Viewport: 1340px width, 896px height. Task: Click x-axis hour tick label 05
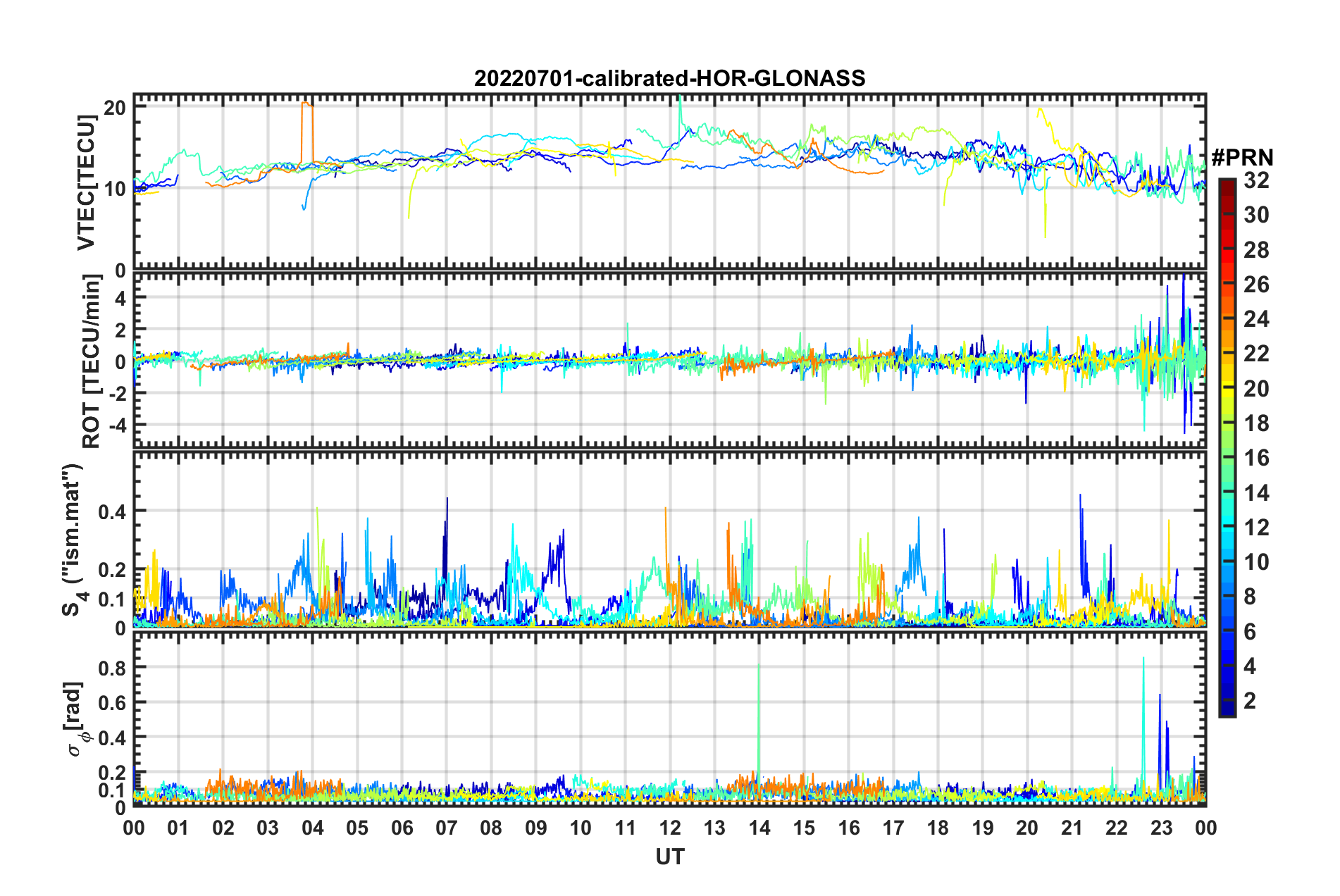click(x=357, y=827)
